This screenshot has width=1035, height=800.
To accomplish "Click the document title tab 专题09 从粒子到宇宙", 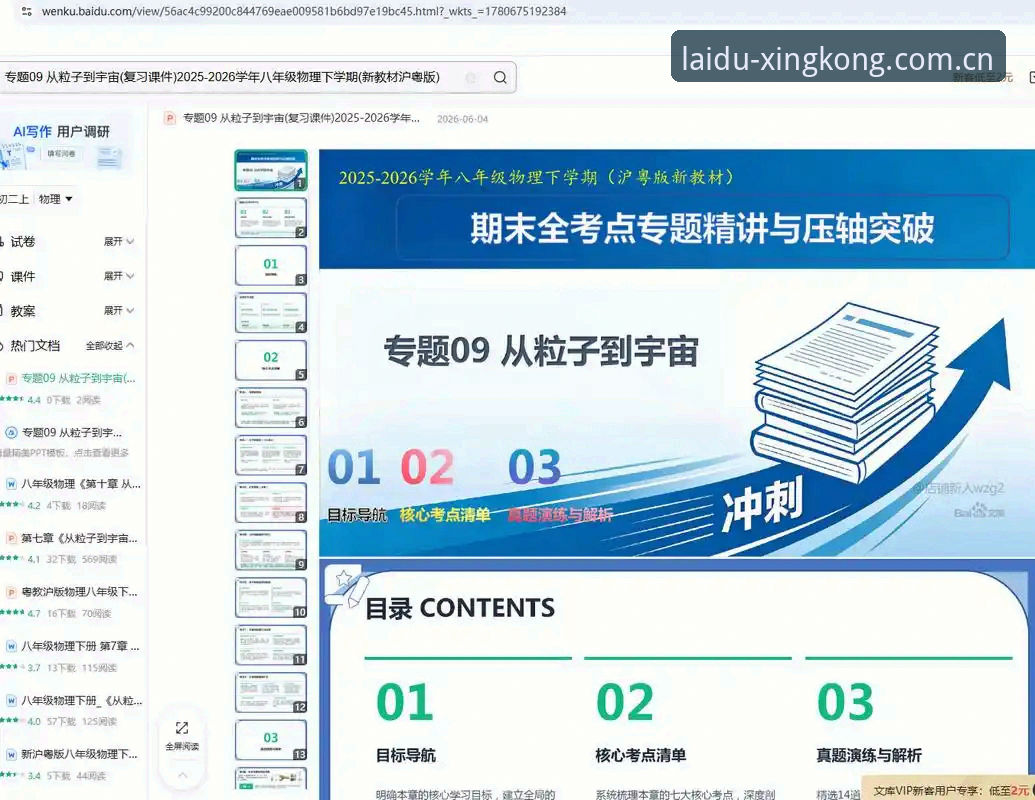I will point(301,118).
